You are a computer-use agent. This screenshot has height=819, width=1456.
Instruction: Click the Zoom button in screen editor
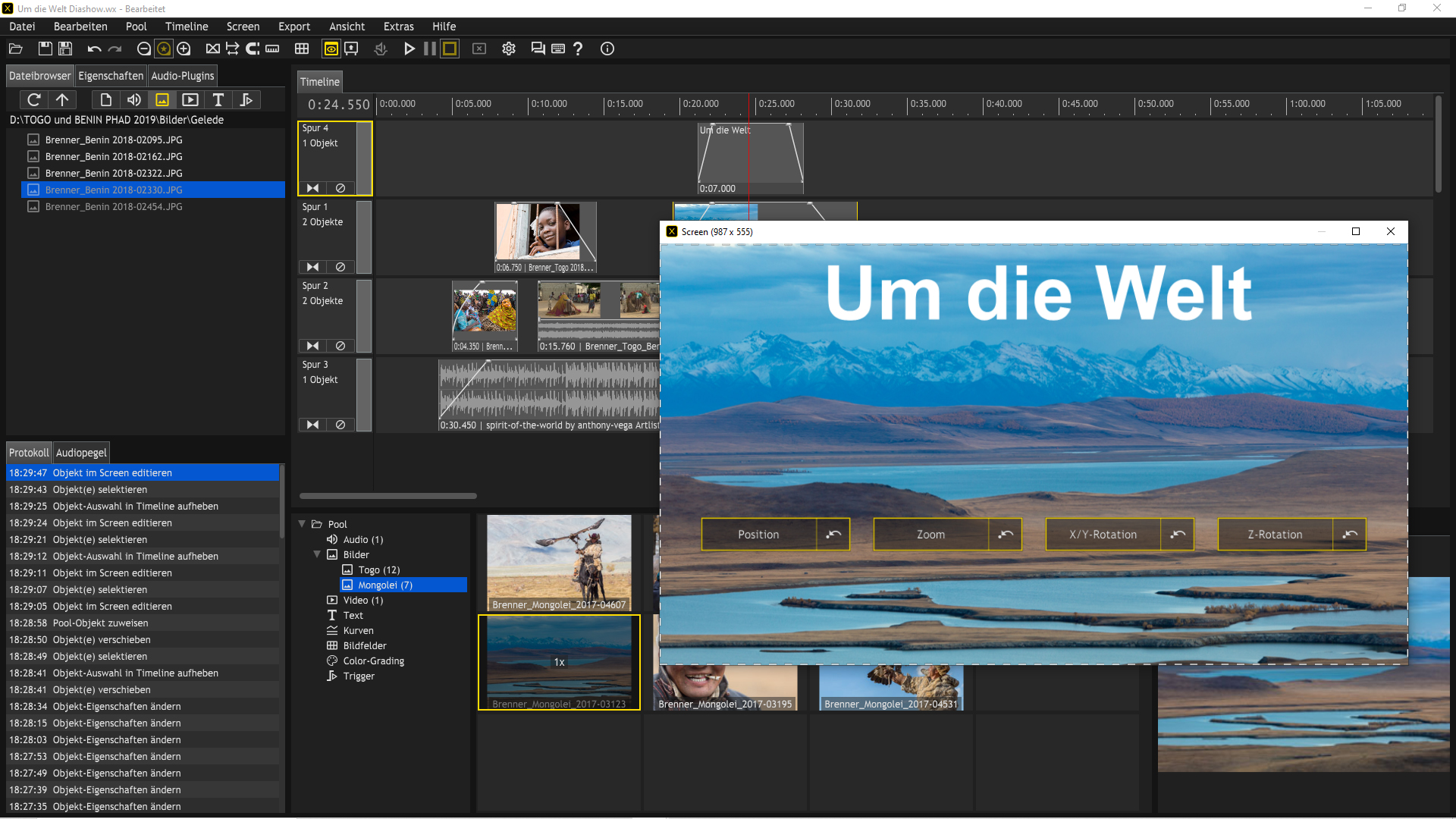pyautogui.click(x=929, y=533)
